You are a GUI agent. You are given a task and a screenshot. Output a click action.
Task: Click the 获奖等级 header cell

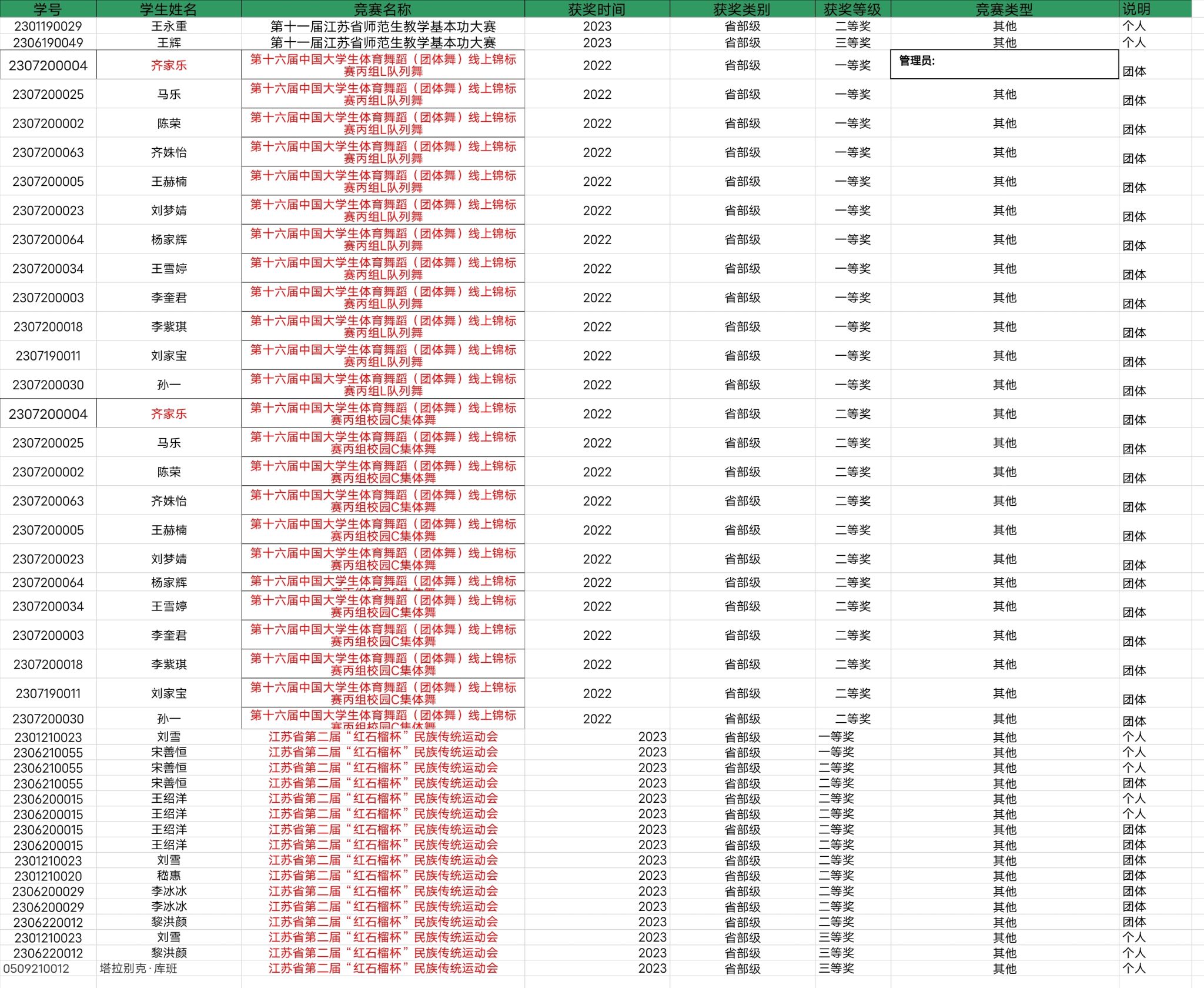tap(852, 9)
